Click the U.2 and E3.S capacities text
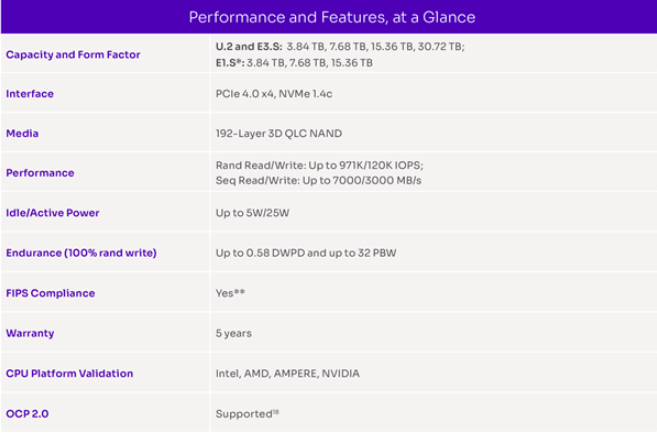The height and width of the screenshot is (434, 657). point(340,47)
